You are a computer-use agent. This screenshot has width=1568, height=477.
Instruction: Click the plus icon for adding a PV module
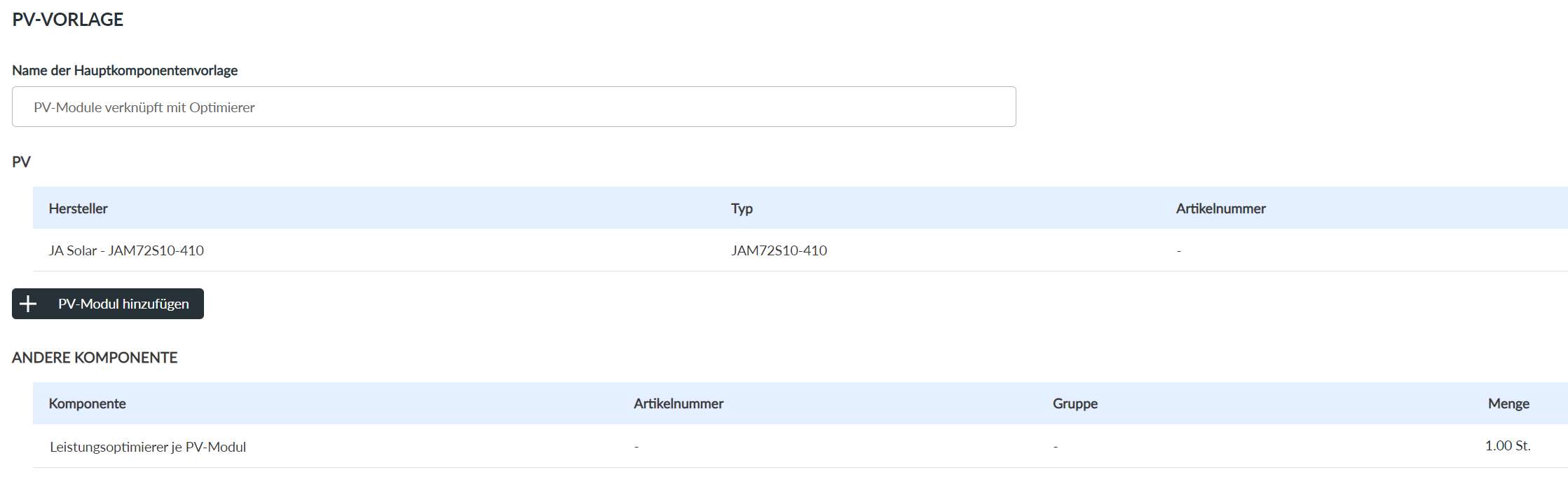(x=28, y=304)
